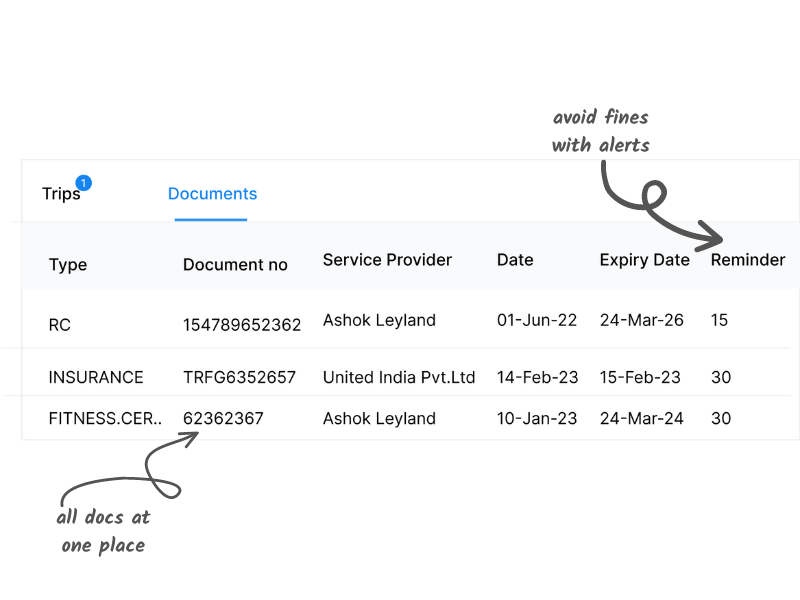This screenshot has height=600, width=800.
Task: Click the Reminder column header
Action: [x=748, y=260]
